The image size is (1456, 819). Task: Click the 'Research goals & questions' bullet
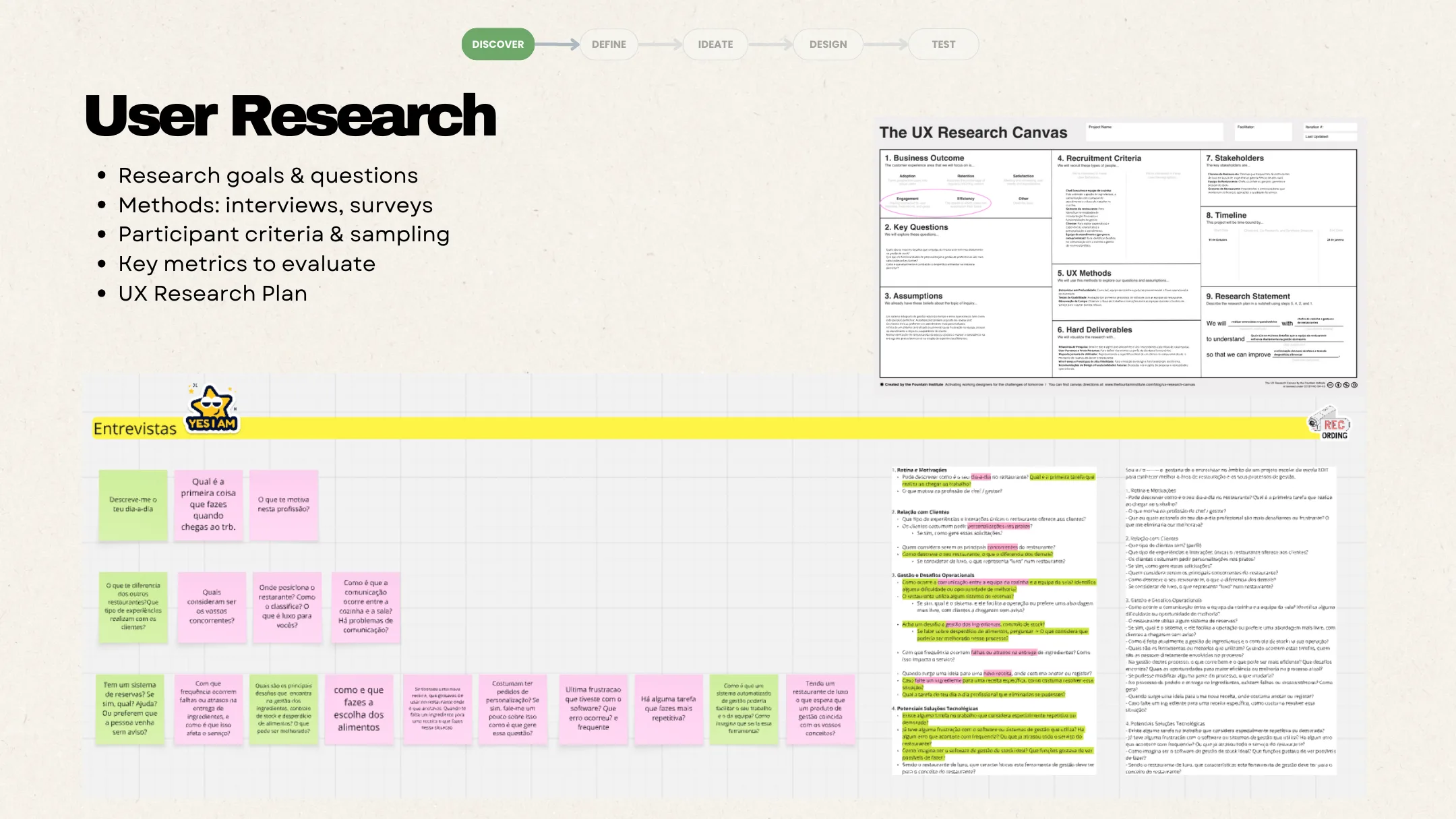pyautogui.click(x=268, y=175)
